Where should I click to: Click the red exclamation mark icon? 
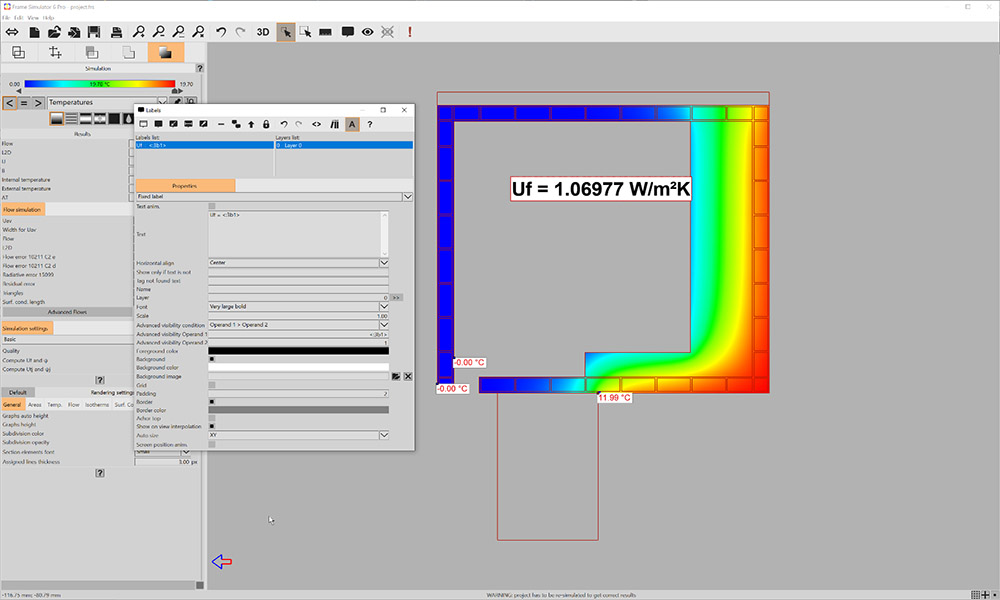pos(409,32)
